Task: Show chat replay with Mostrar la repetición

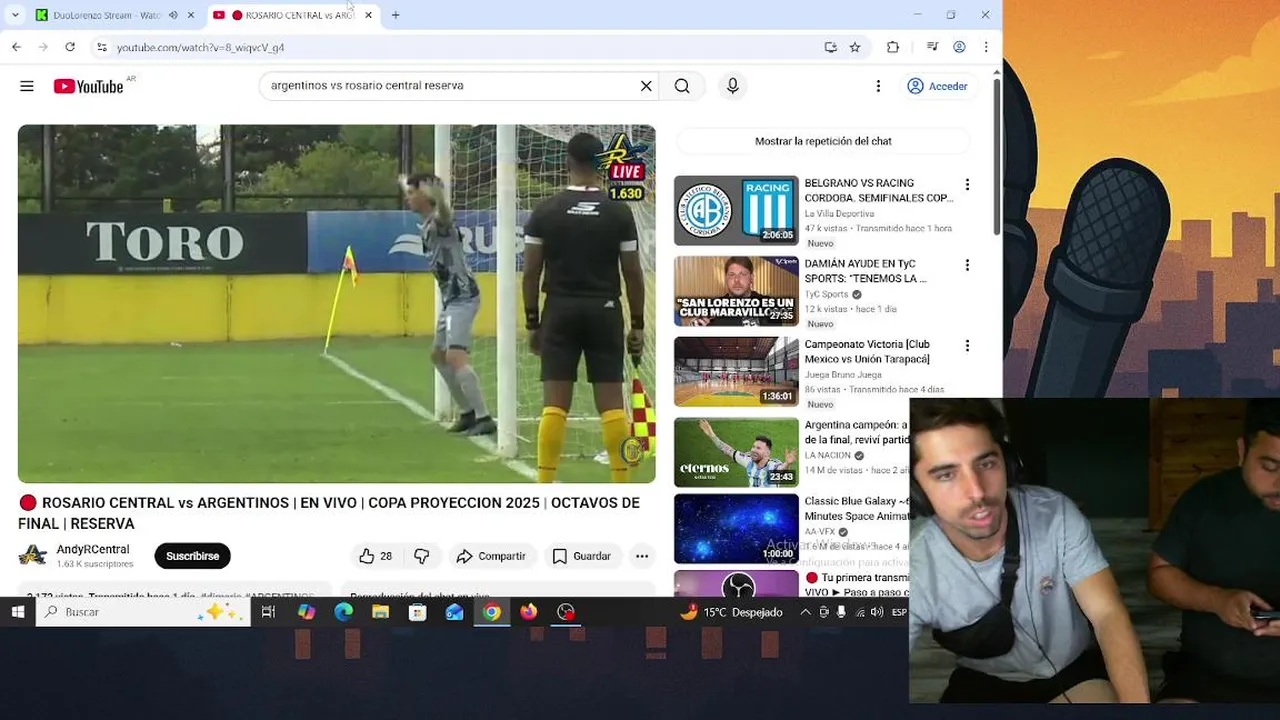Action: (x=823, y=141)
